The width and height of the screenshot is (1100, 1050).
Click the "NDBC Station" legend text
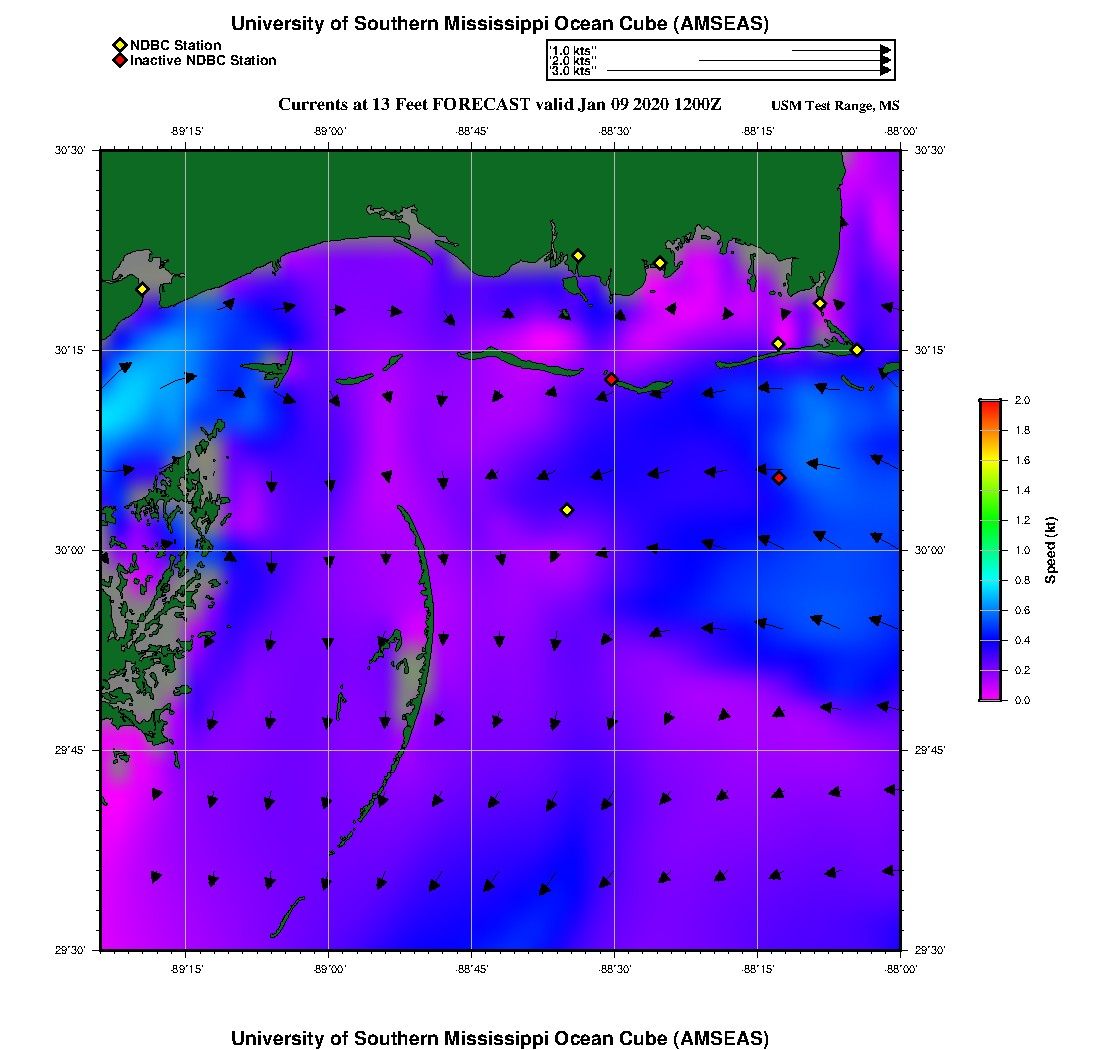pyautogui.click(x=175, y=46)
